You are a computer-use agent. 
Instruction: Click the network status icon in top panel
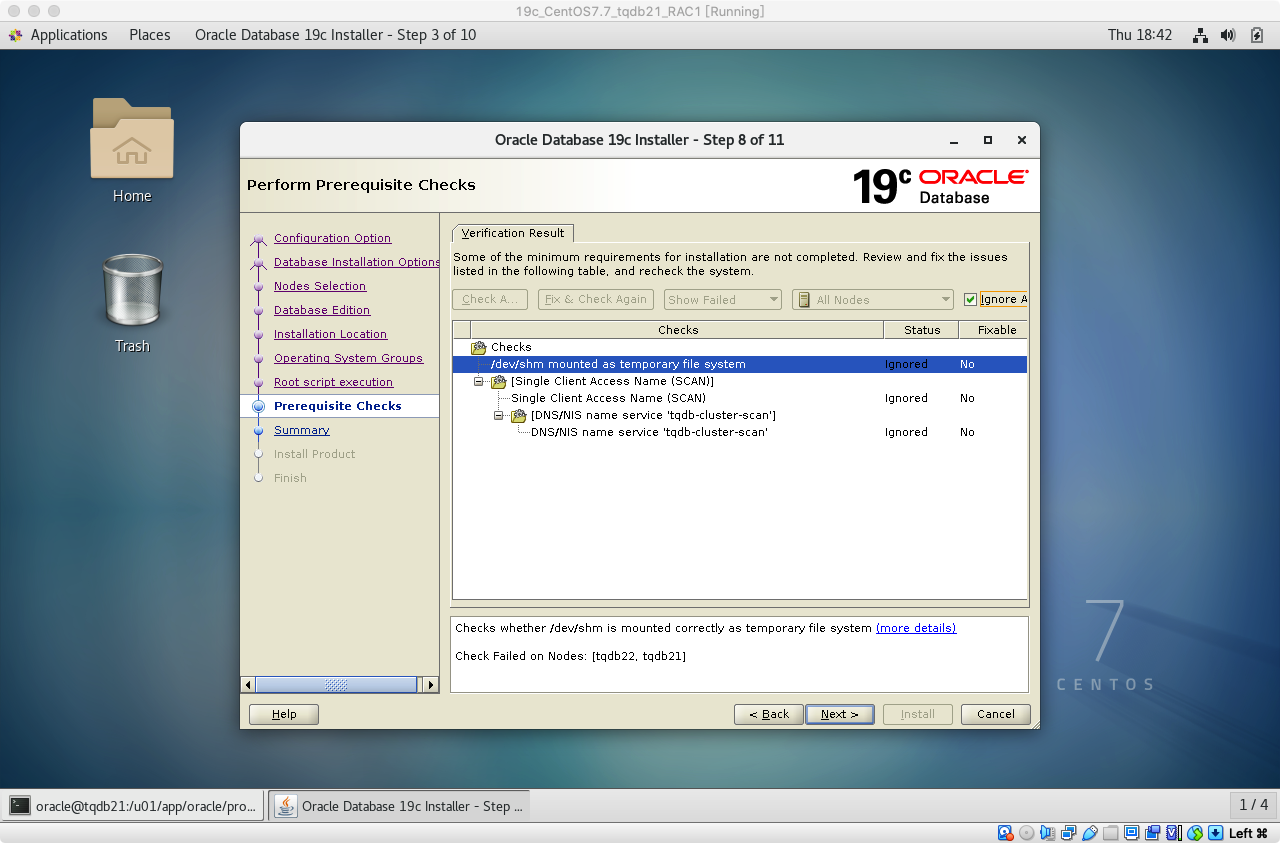pos(1200,35)
